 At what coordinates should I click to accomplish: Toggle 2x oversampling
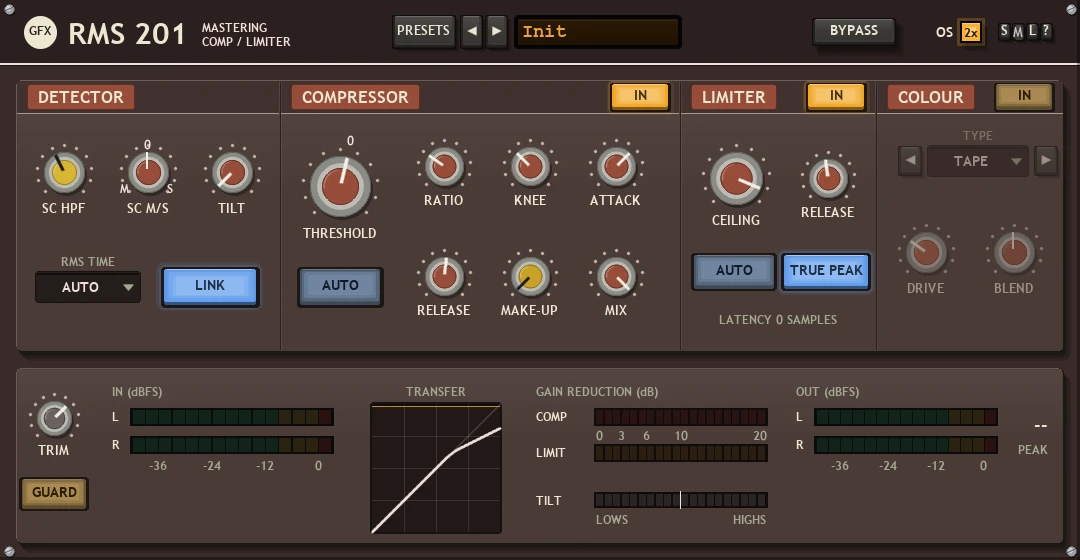coord(970,32)
